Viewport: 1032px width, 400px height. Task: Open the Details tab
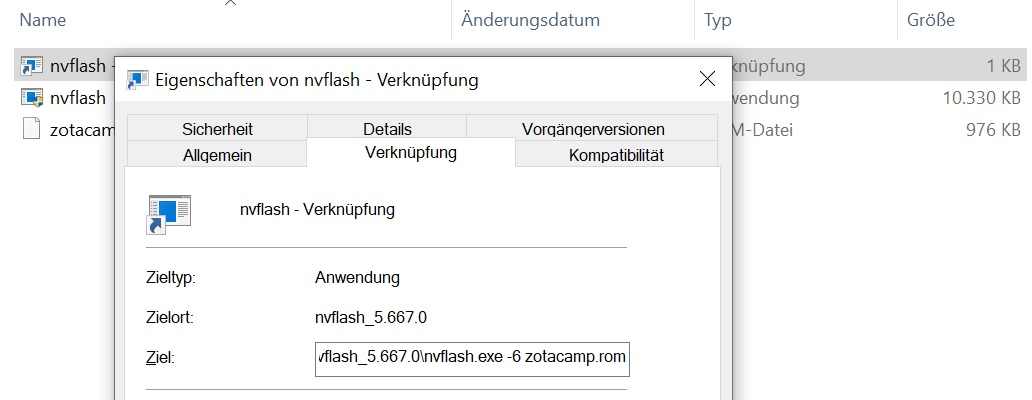[x=387, y=128]
